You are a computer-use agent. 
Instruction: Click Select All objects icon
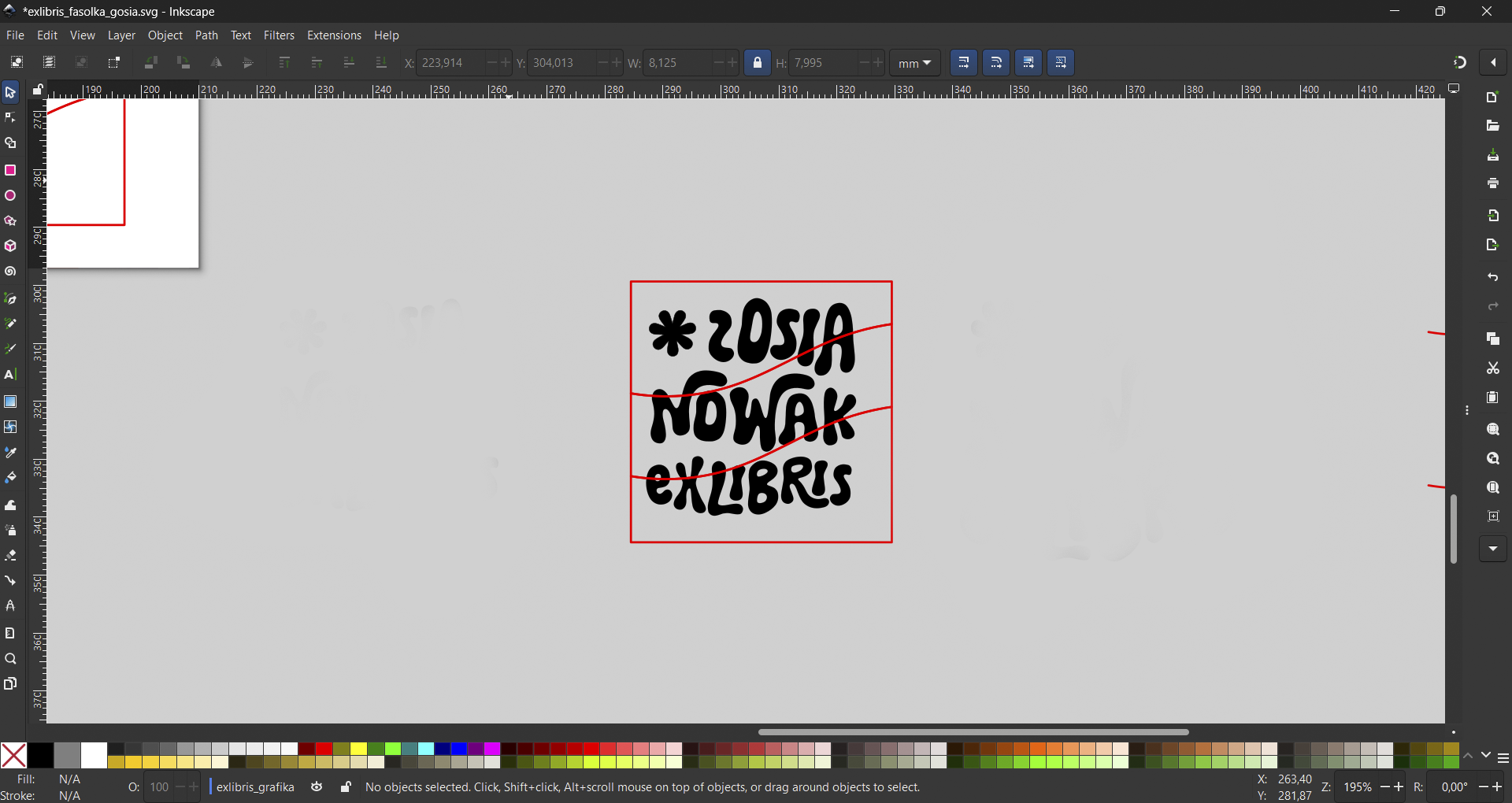point(17,62)
